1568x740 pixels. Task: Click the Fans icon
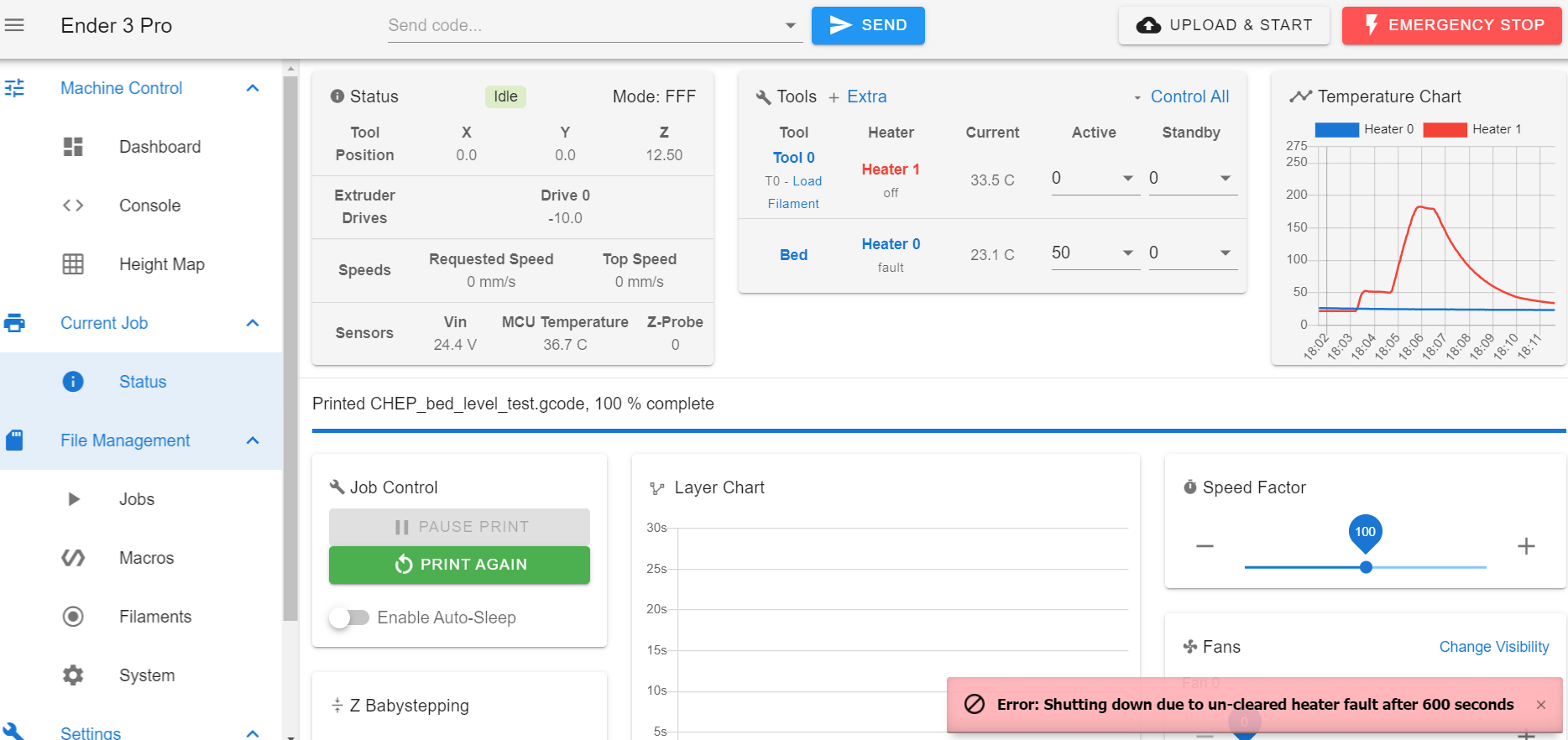[x=1190, y=647]
